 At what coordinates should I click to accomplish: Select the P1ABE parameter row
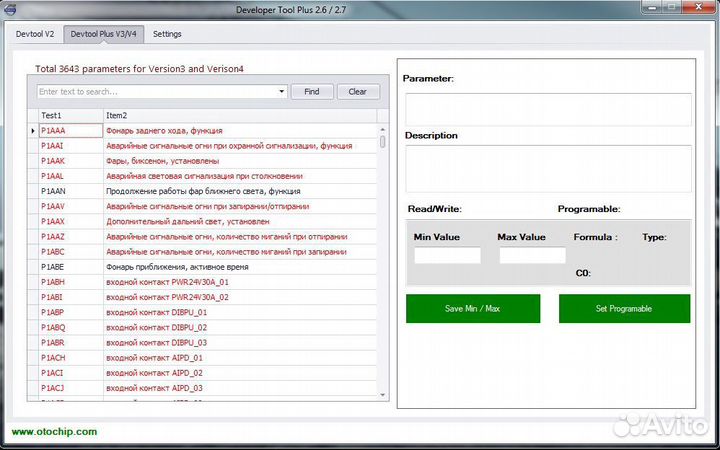tap(200, 267)
